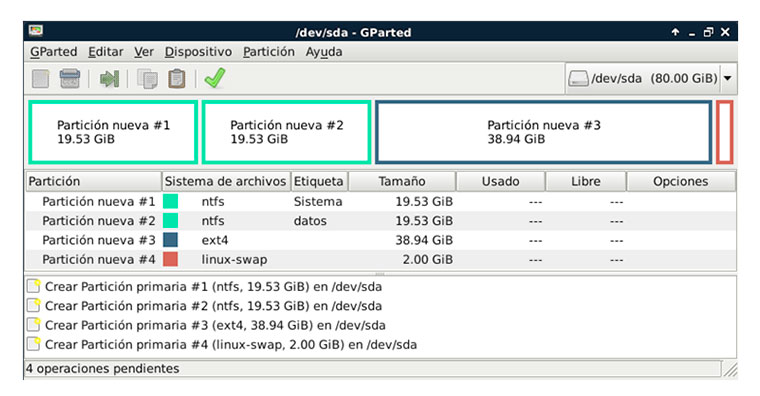Click the New partition toolbar icon
The image size is (760, 396).
41,79
